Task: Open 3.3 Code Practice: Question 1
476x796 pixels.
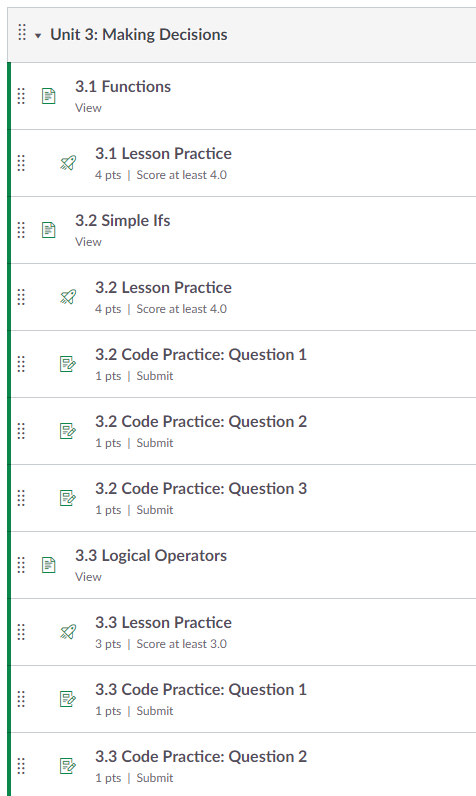Action: [201, 690]
